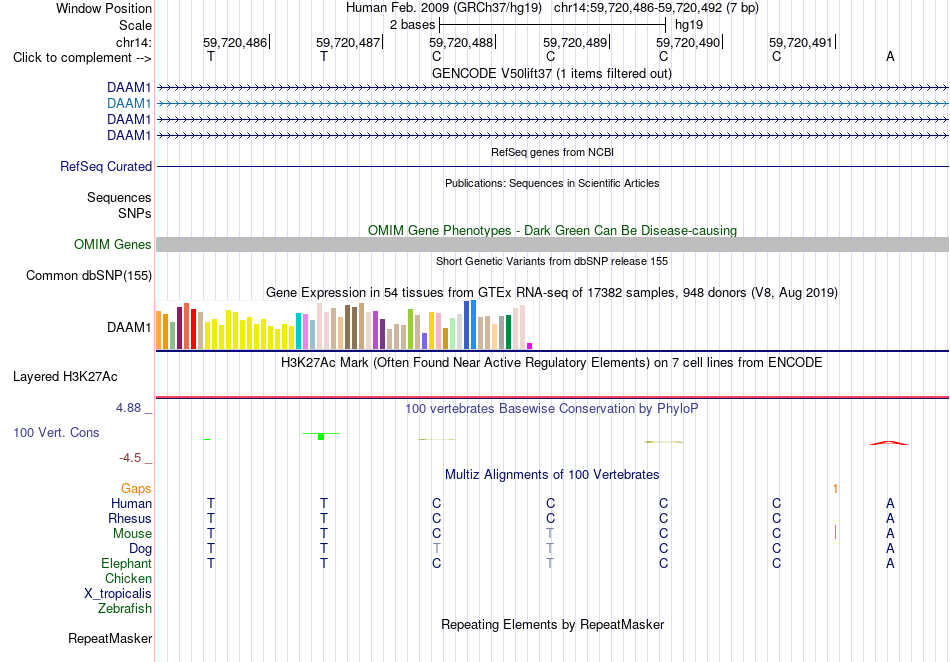Click the 'SNPs' track label
Image resolution: width=950 pixels, height=662 pixels.
(x=135, y=213)
